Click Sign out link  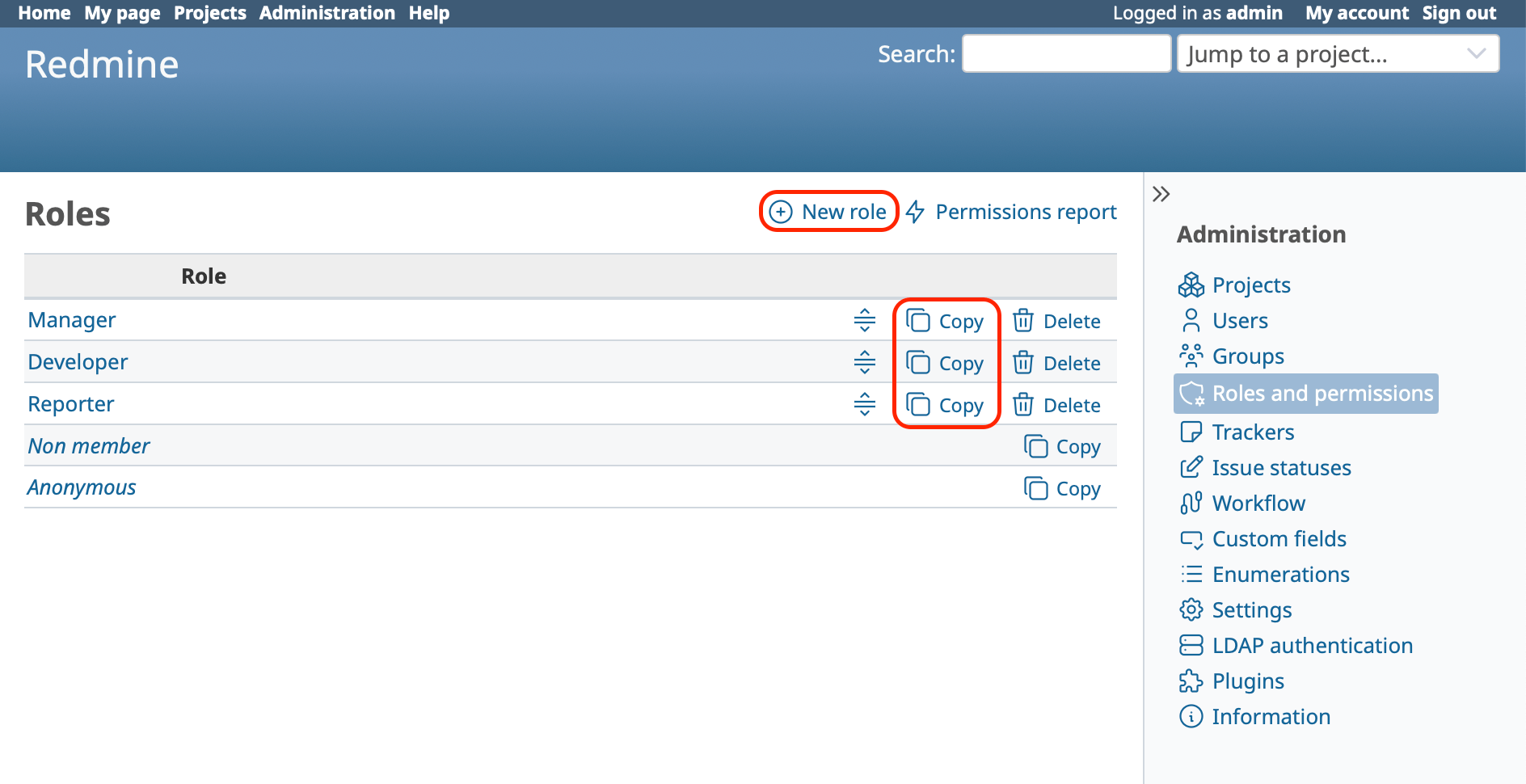click(x=1458, y=13)
